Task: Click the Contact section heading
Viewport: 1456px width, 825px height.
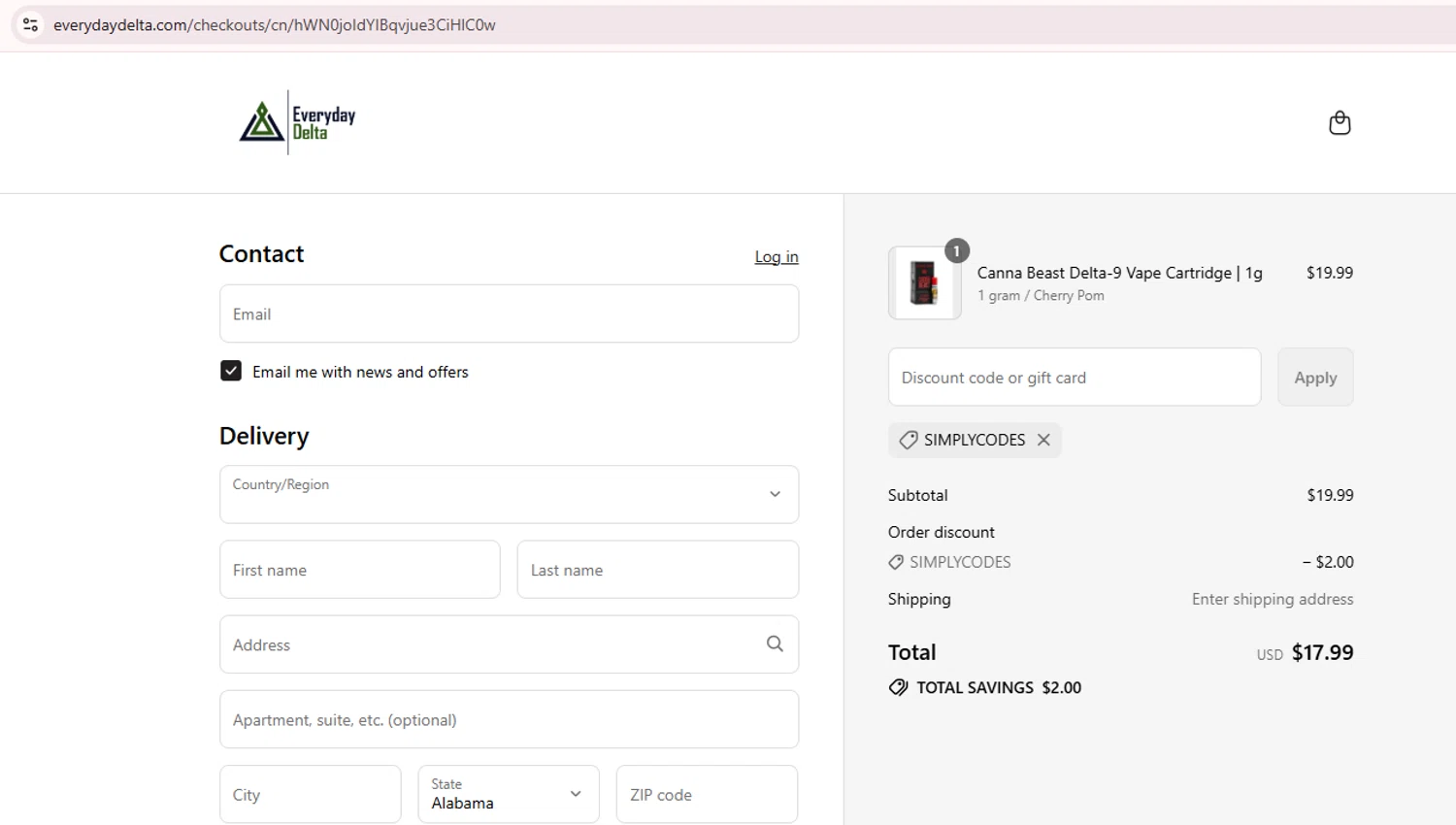Action: click(261, 253)
